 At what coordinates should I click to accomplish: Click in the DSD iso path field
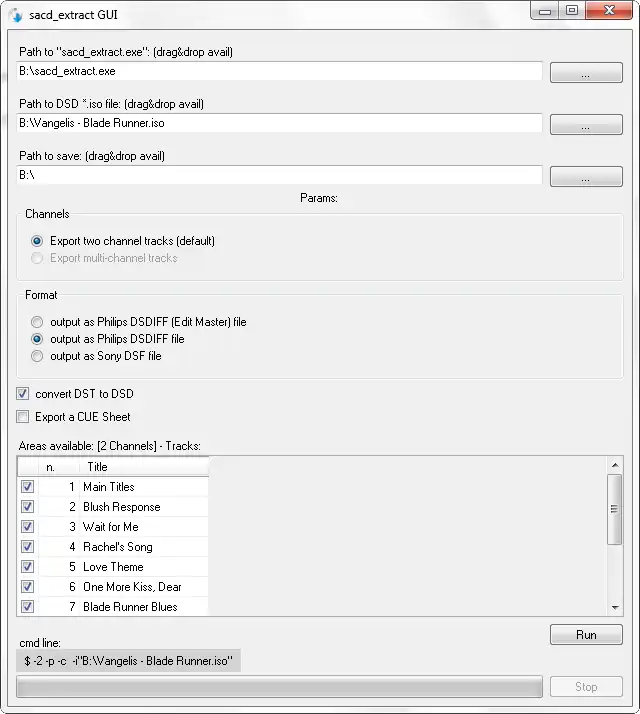click(x=280, y=123)
